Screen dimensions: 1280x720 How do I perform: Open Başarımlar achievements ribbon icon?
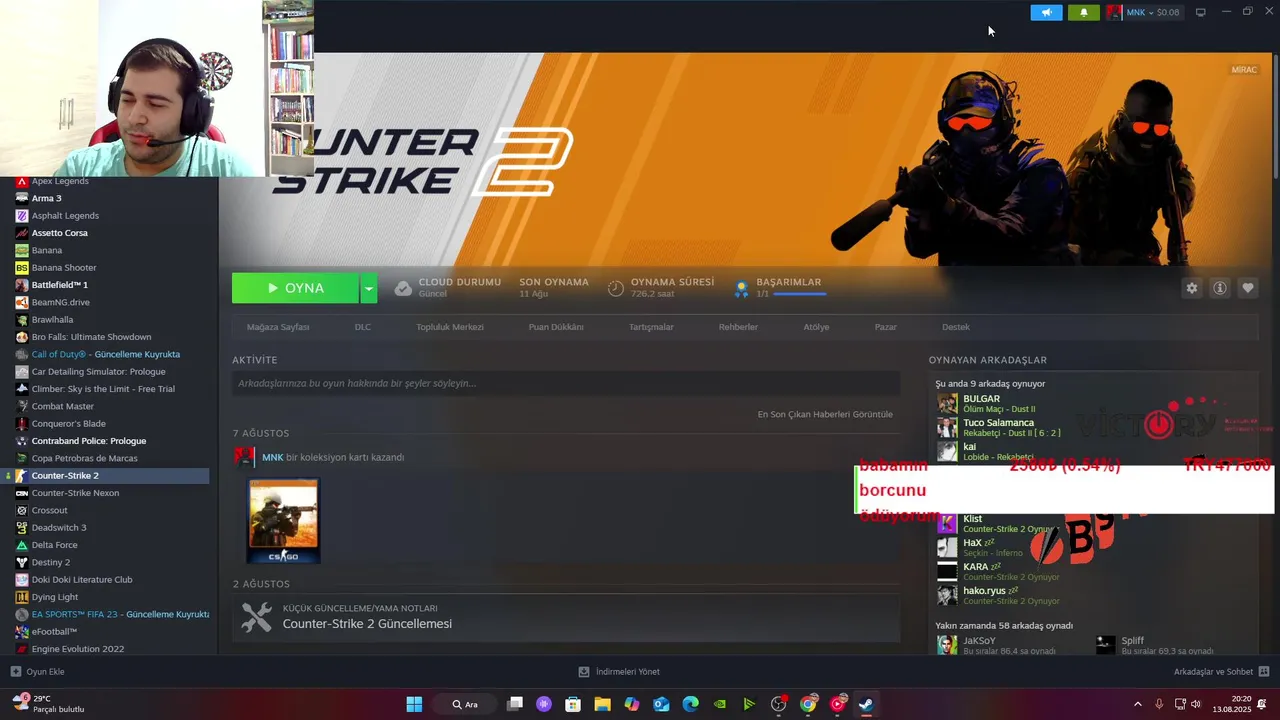tap(742, 288)
